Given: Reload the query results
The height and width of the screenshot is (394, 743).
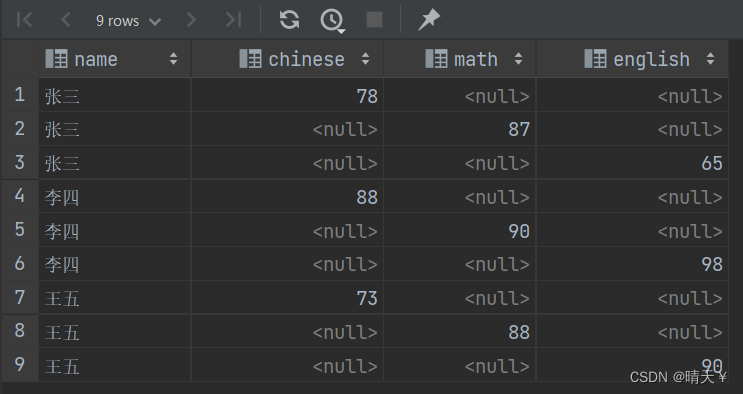Looking at the screenshot, I should [x=289, y=20].
